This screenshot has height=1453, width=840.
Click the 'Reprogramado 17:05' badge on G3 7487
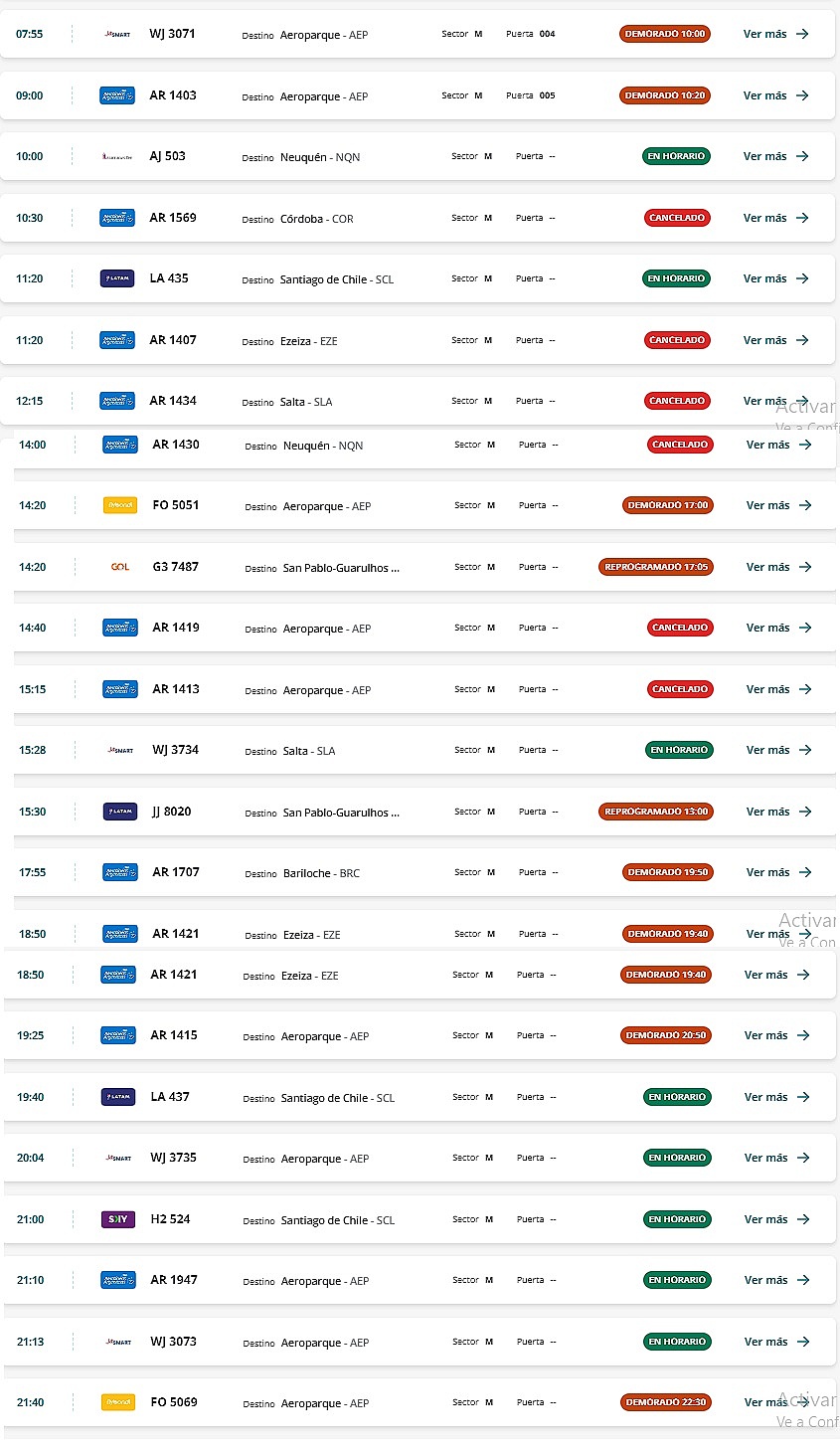[656, 568]
